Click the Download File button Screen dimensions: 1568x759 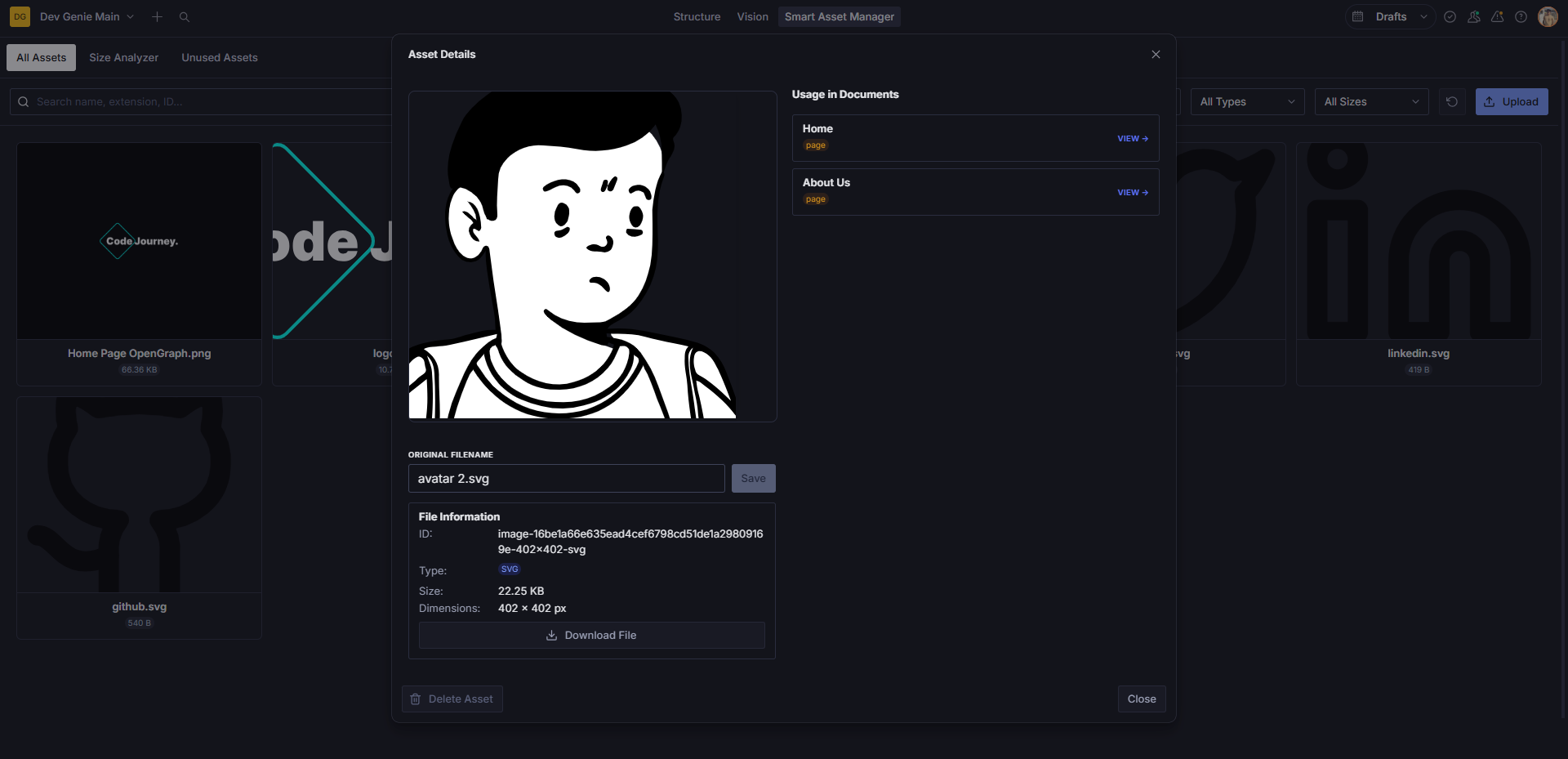(x=591, y=635)
